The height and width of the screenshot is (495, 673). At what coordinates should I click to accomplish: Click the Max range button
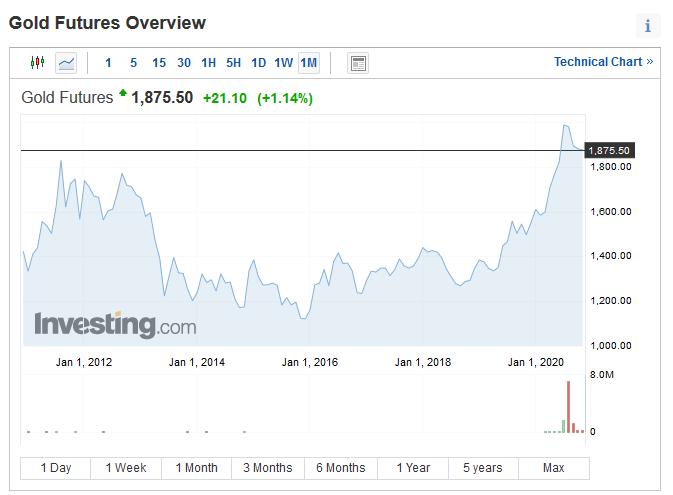click(553, 468)
